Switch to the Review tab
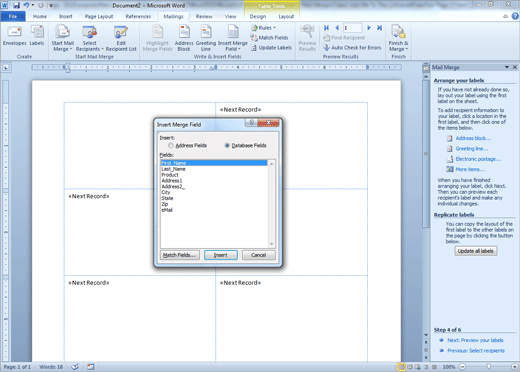 click(204, 16)
